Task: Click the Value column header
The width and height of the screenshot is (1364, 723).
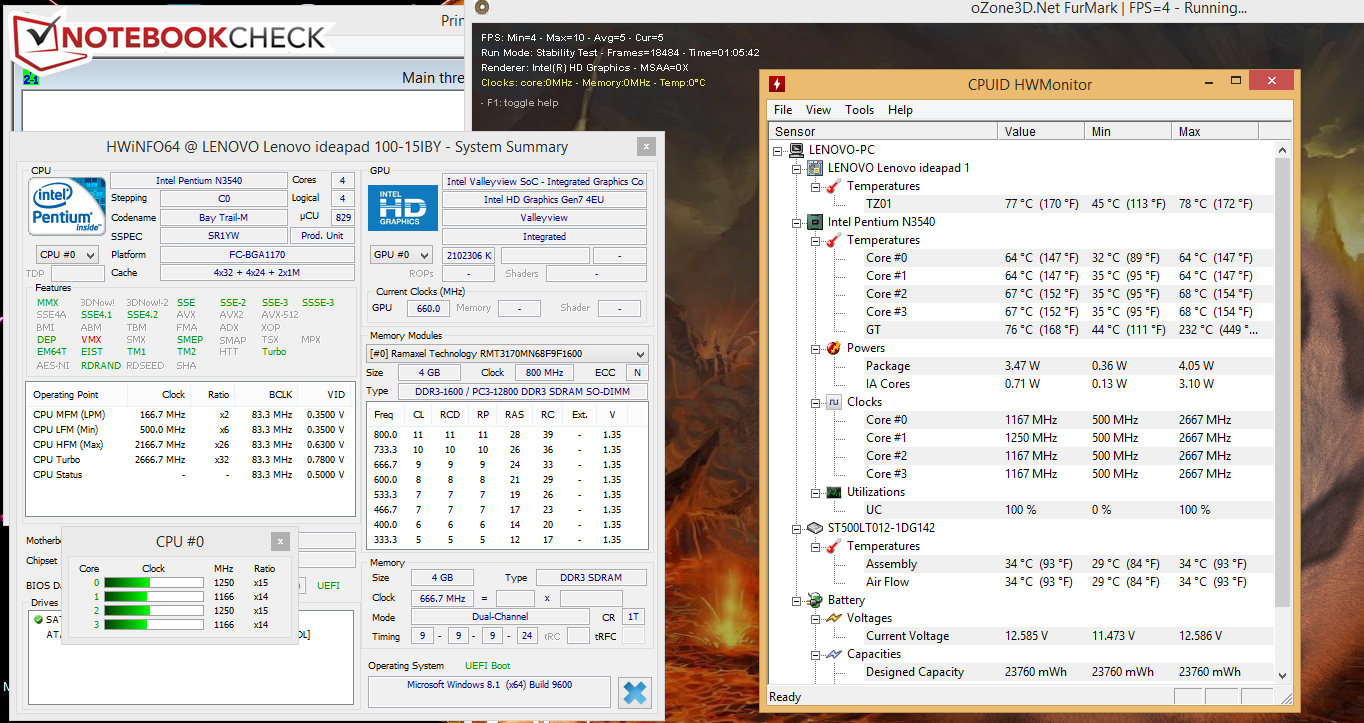Action: coord(1041,131)
